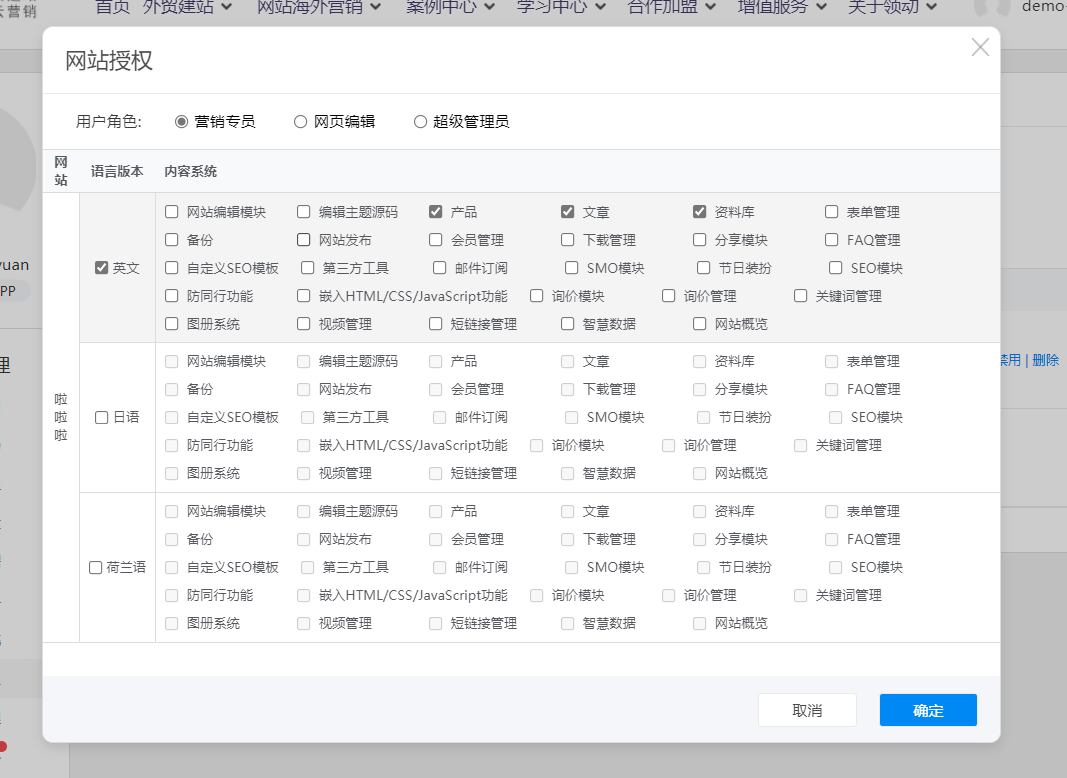This screenshot has height=778, width=1067.
Task: Open the 网站海外营销 nav dropdown
Action: click(318, 7)
